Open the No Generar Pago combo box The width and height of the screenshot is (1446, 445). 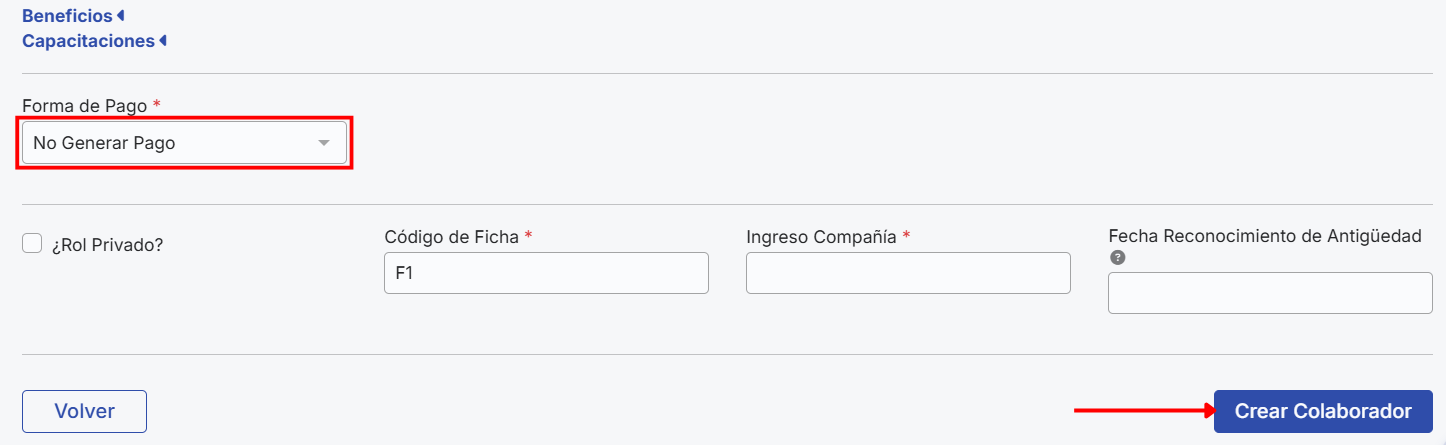pos(184,143)
